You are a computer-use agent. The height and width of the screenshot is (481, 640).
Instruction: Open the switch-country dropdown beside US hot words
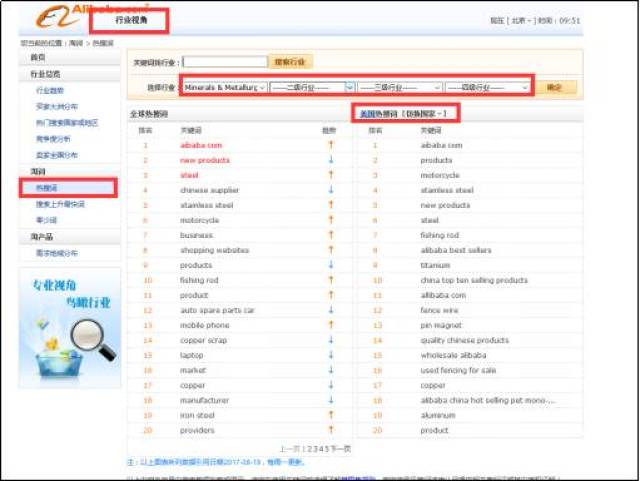[424, 114]
